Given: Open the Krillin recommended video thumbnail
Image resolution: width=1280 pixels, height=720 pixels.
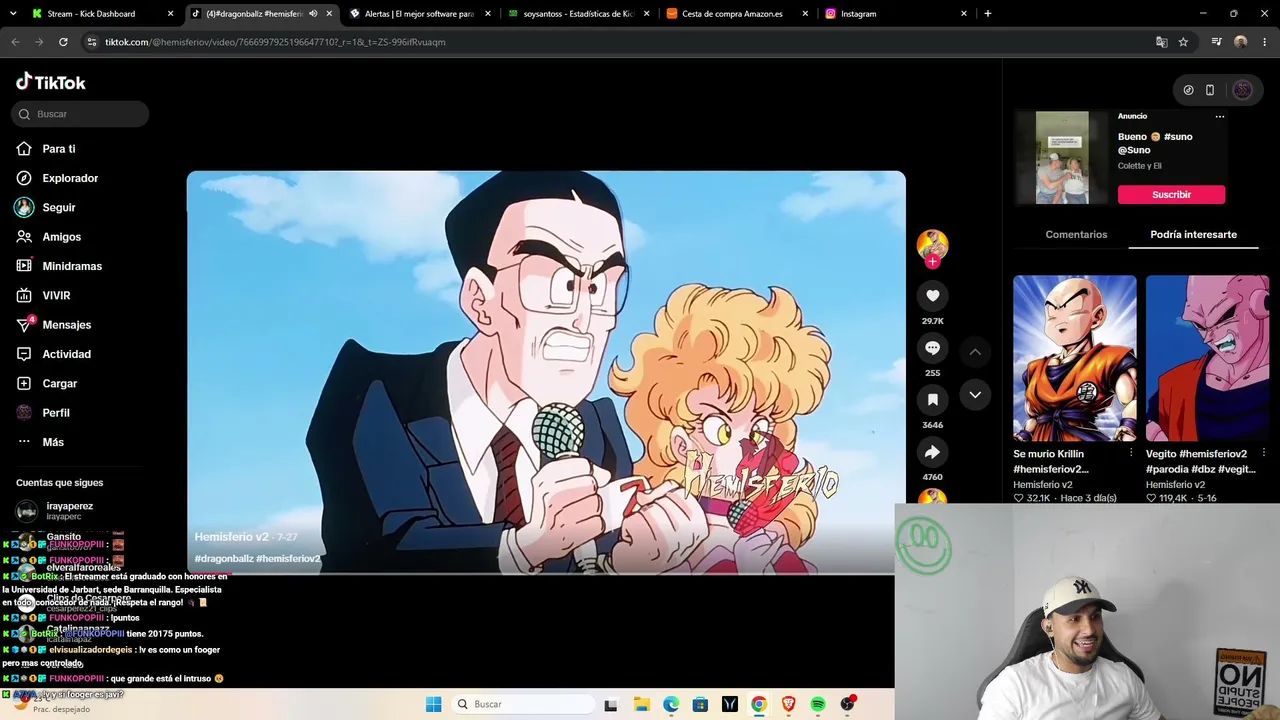Looking at the screenshot, I should click(1075, 358).
